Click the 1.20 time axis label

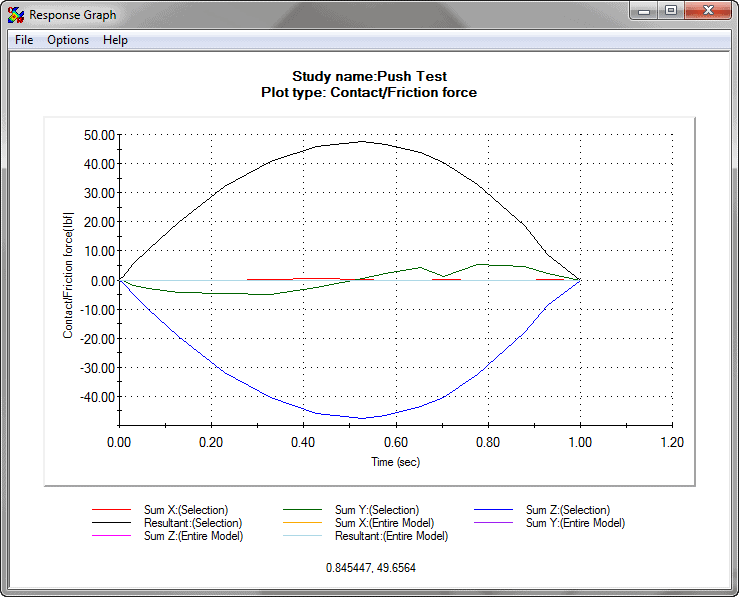(x=672, y=442)
